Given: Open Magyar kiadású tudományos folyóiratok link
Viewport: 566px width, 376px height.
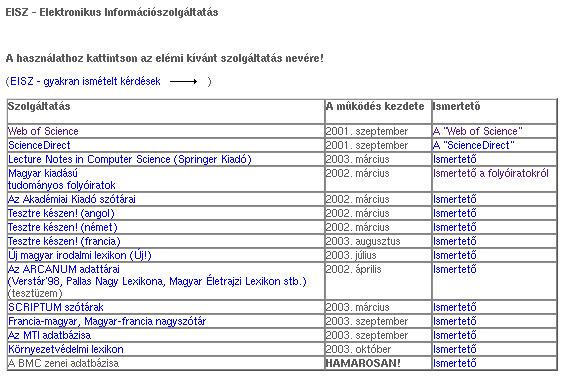Looking at the screenshot, I should point(62,179).
